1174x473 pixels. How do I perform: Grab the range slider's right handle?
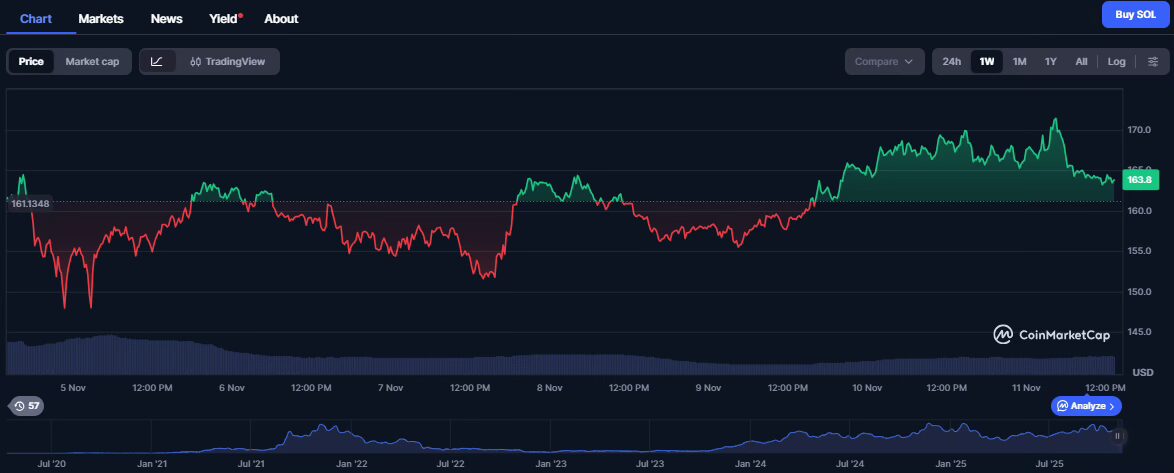[1117, 436]
